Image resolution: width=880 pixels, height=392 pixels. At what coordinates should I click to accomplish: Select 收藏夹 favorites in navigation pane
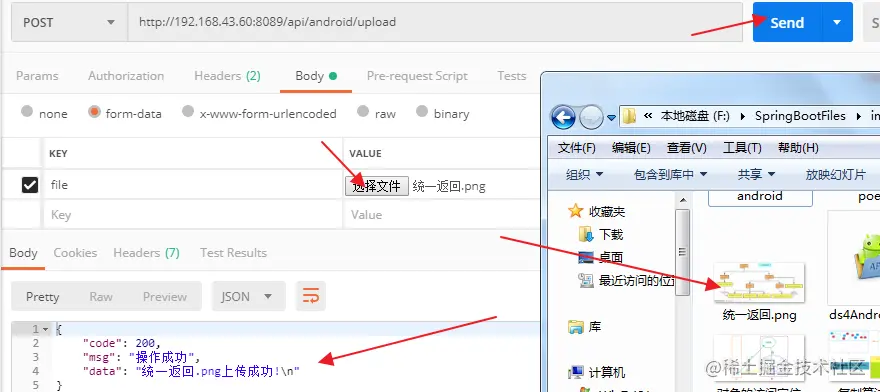597,212
